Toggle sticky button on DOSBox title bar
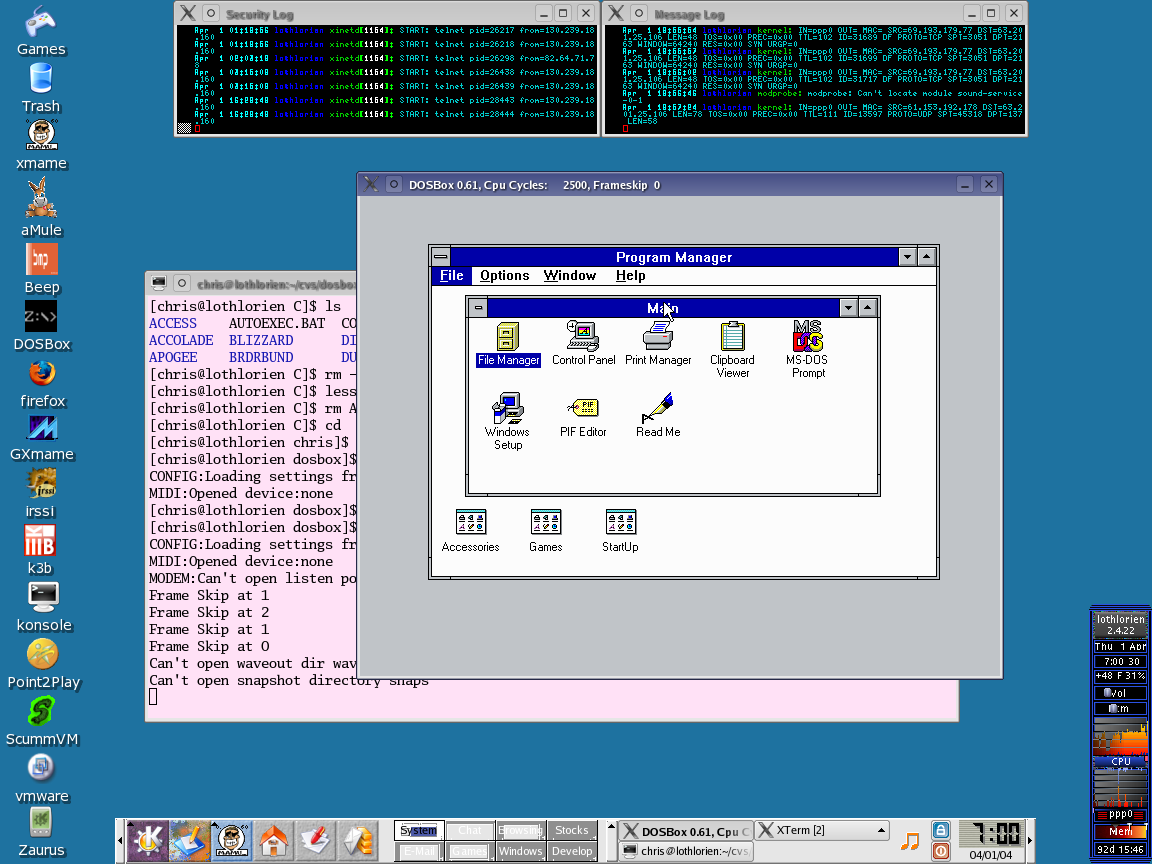The image size is (1152, 864). 394,184
